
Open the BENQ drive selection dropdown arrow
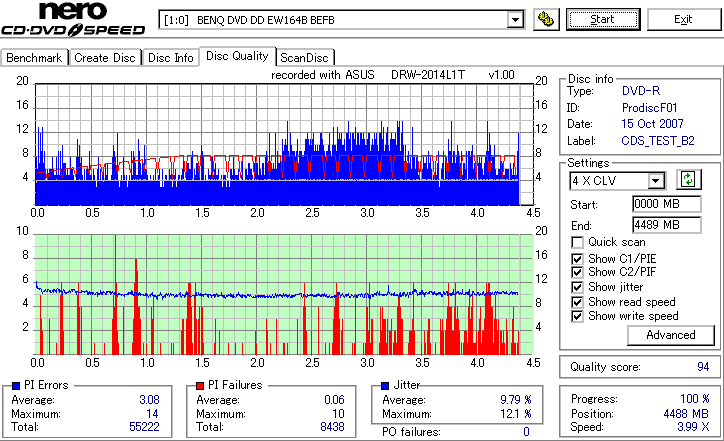[515, 20]
